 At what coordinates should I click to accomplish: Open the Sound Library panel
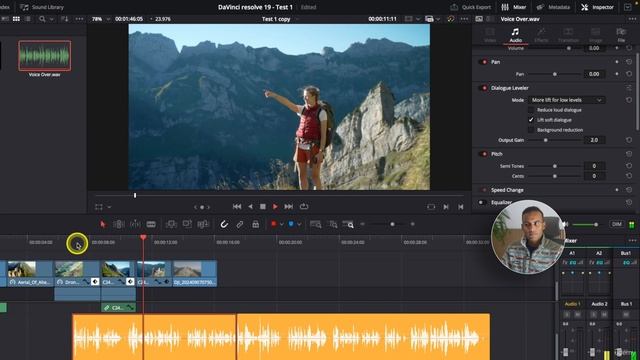tap(42, 7)
